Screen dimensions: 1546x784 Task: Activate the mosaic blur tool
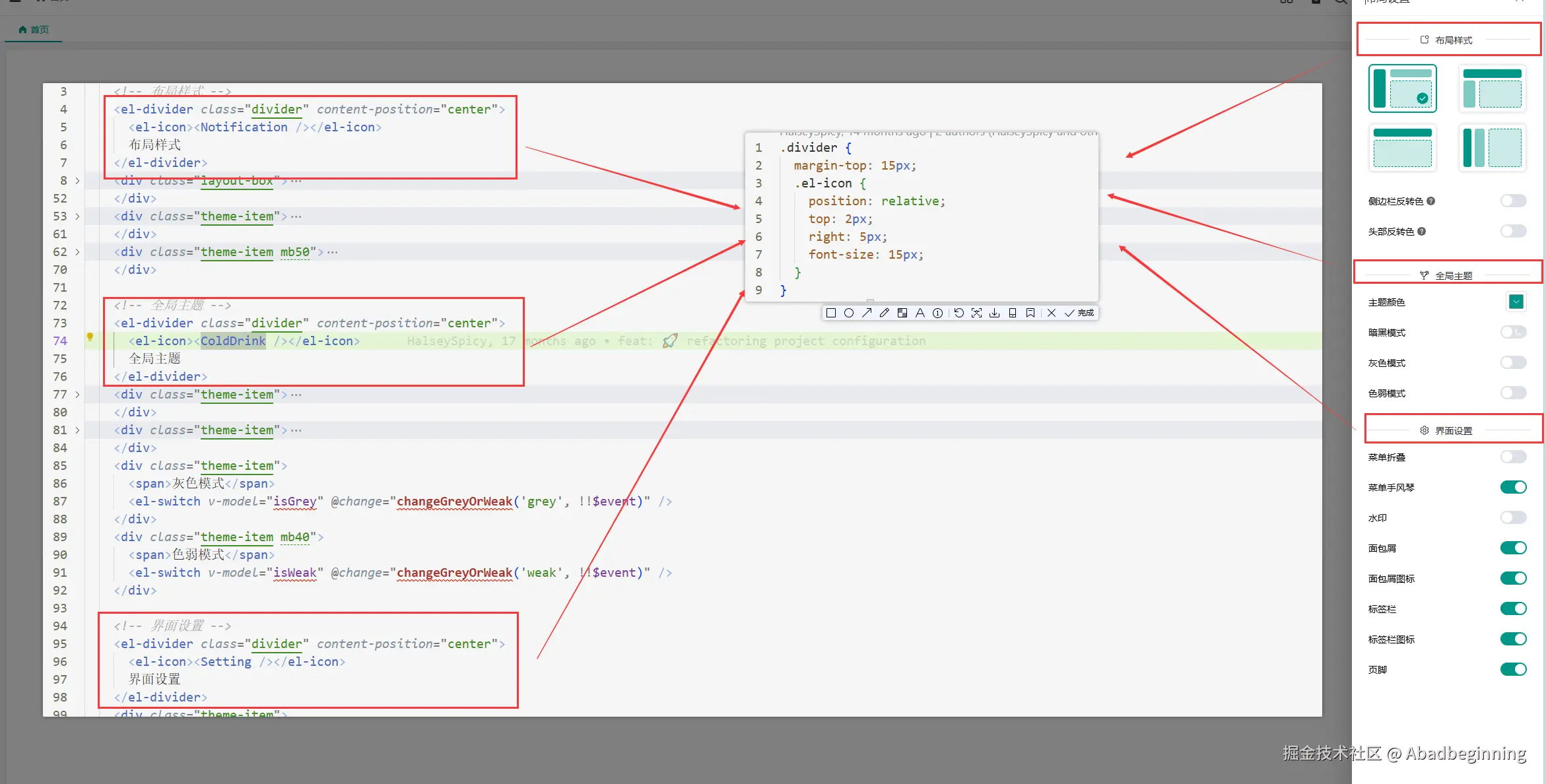[902, 313]
